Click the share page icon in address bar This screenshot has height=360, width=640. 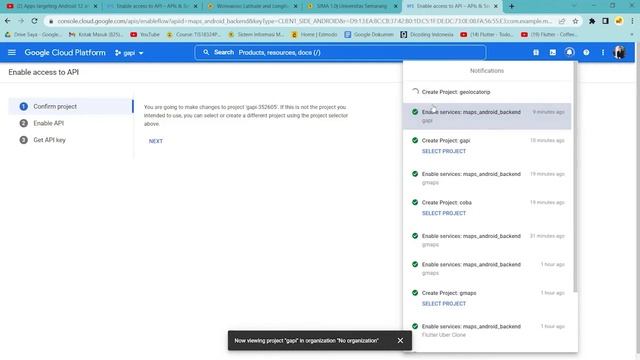[x=562, y=21]
